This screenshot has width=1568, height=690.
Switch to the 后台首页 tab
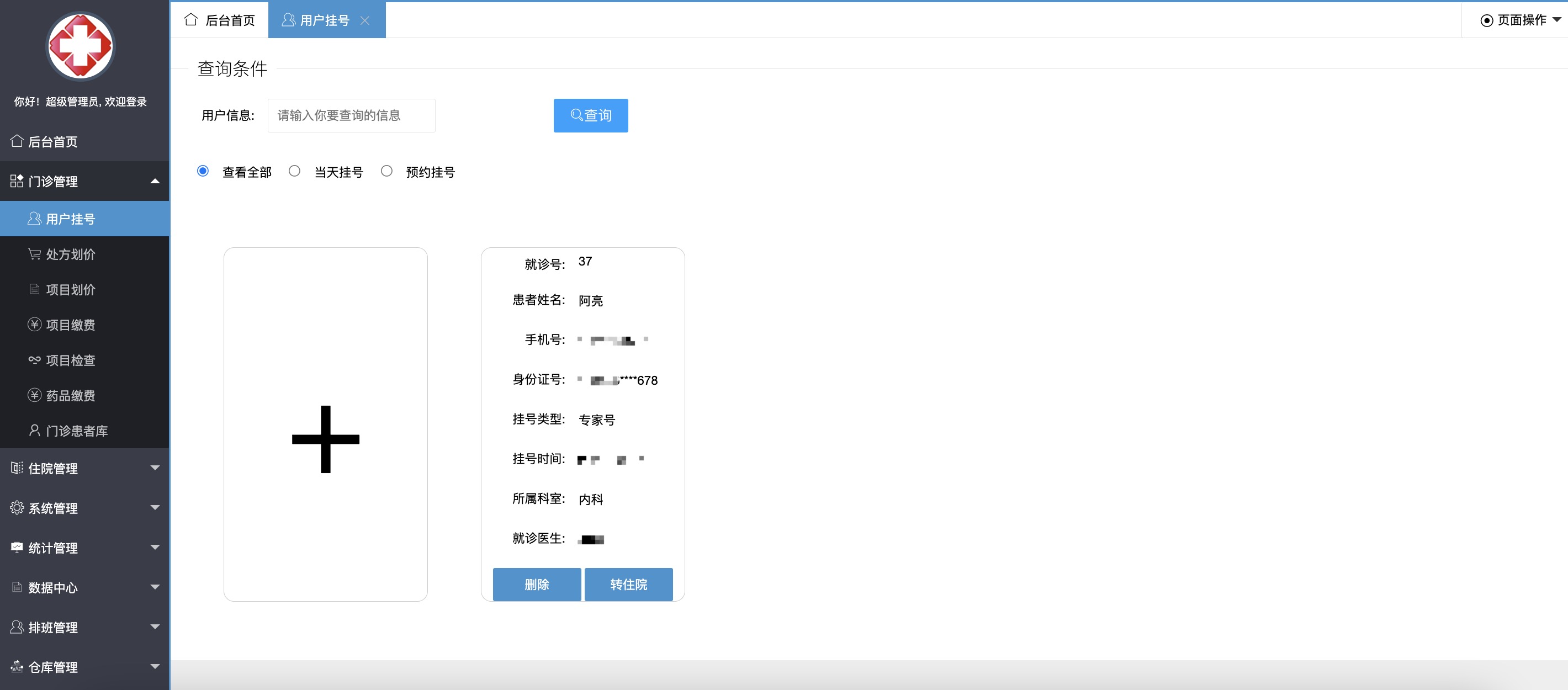click(220, 20)
